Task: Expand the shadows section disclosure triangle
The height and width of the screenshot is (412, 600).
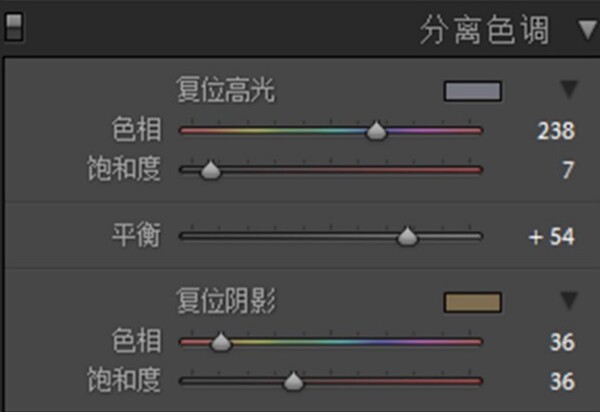Action: click(x=569, y=300)
